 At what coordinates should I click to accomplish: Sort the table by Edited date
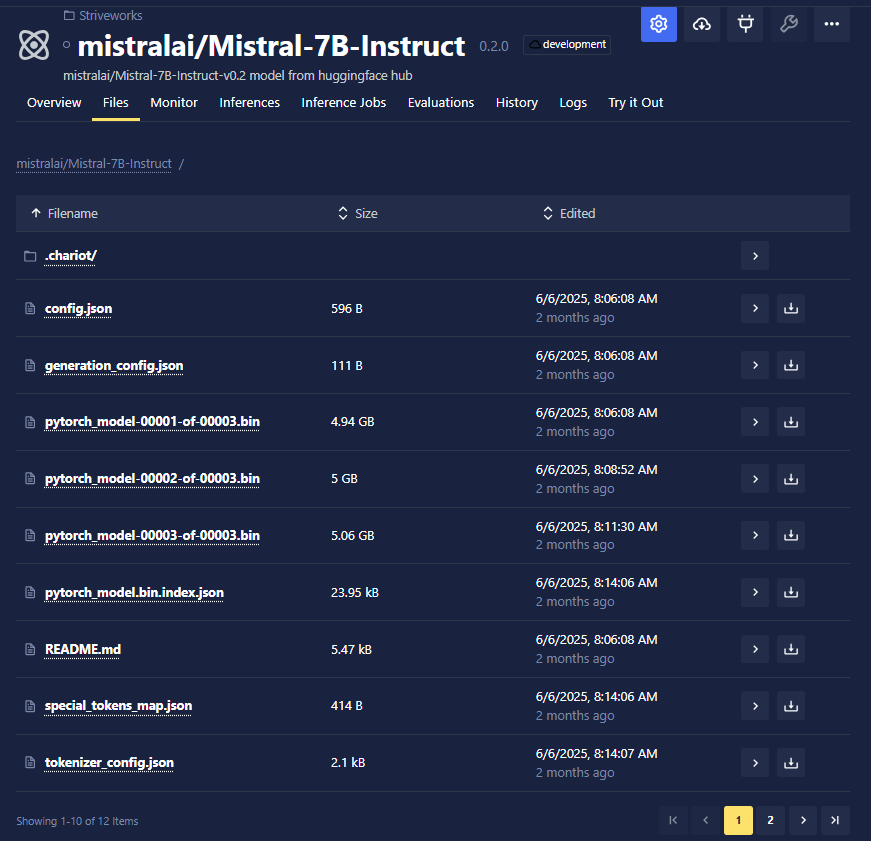[x=569, y=213]
